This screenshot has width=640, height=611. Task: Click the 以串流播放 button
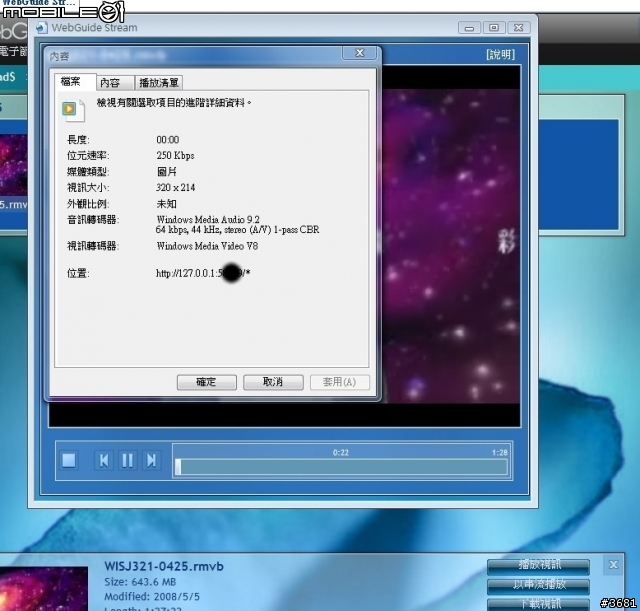click(538, 585)
